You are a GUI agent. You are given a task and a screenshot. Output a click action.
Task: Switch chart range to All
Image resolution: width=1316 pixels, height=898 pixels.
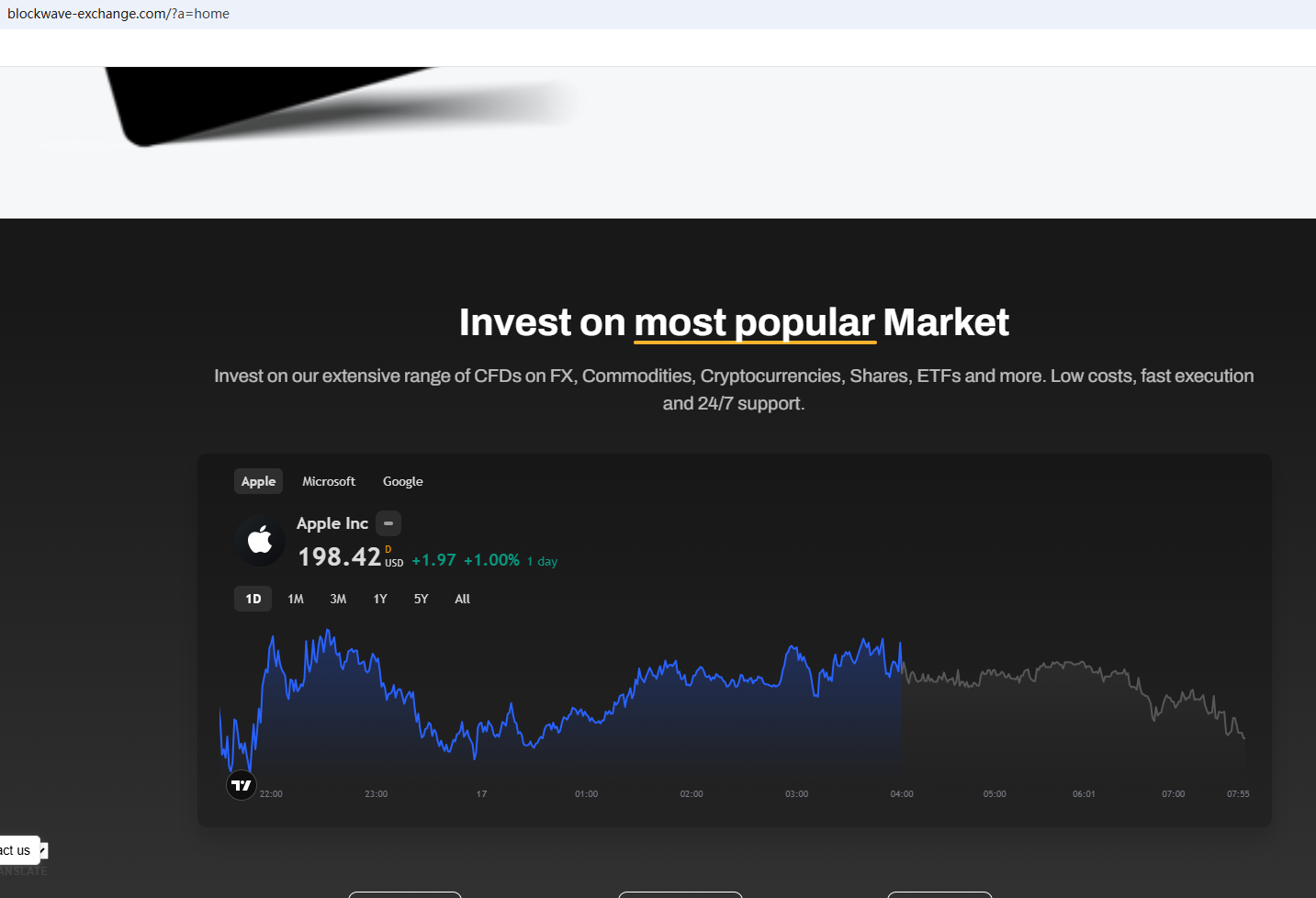pos(462,598)
